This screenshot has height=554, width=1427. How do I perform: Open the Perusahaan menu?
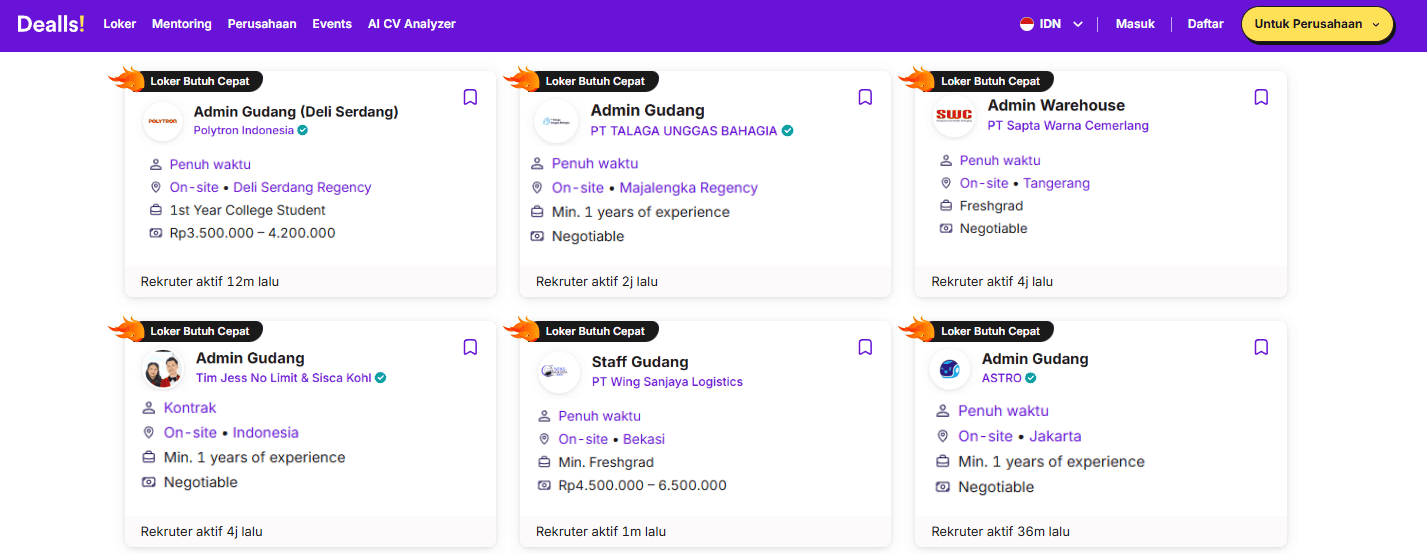pos(262,24)
